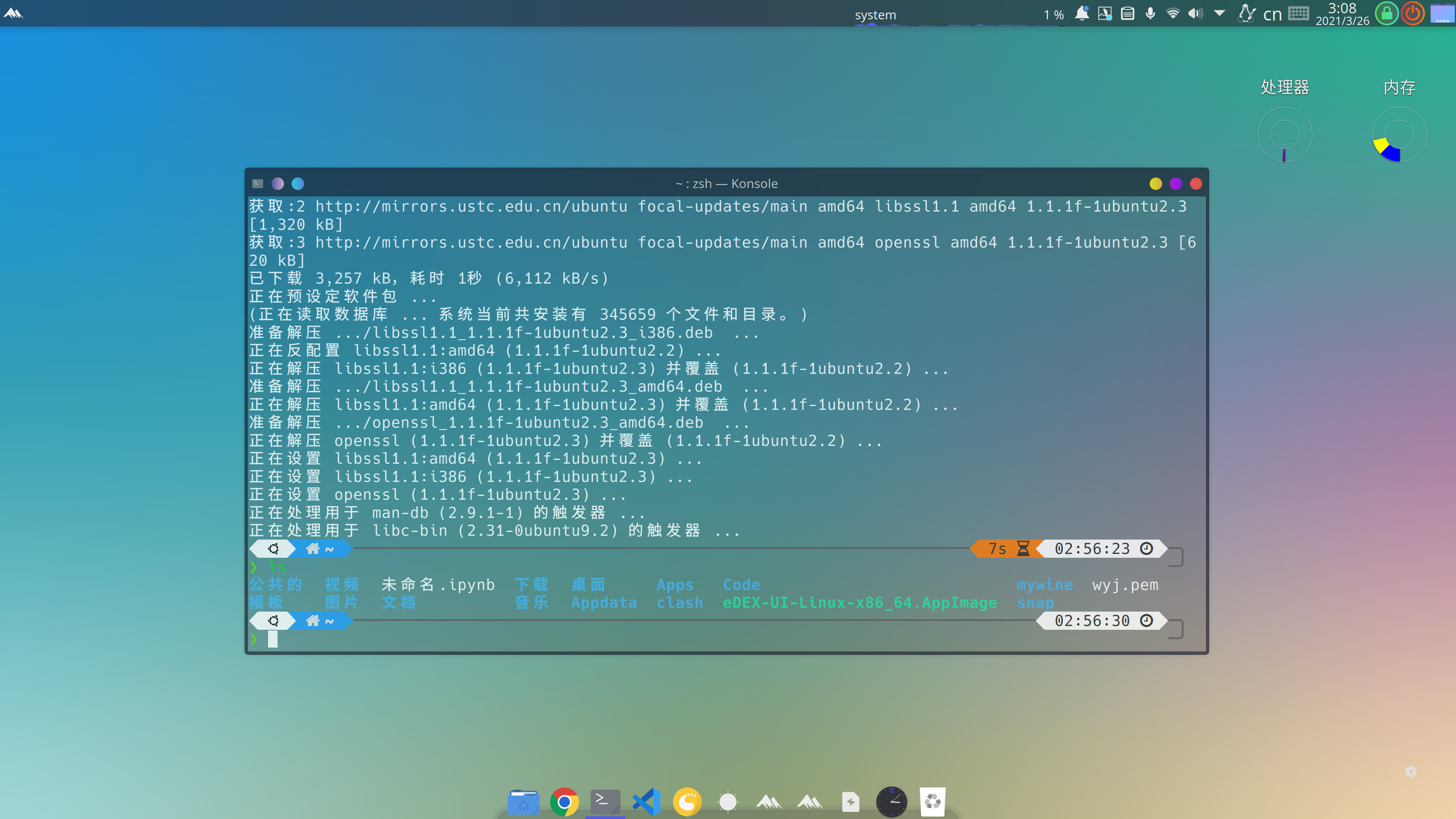Click the 文档 directory name

point(399,602)
